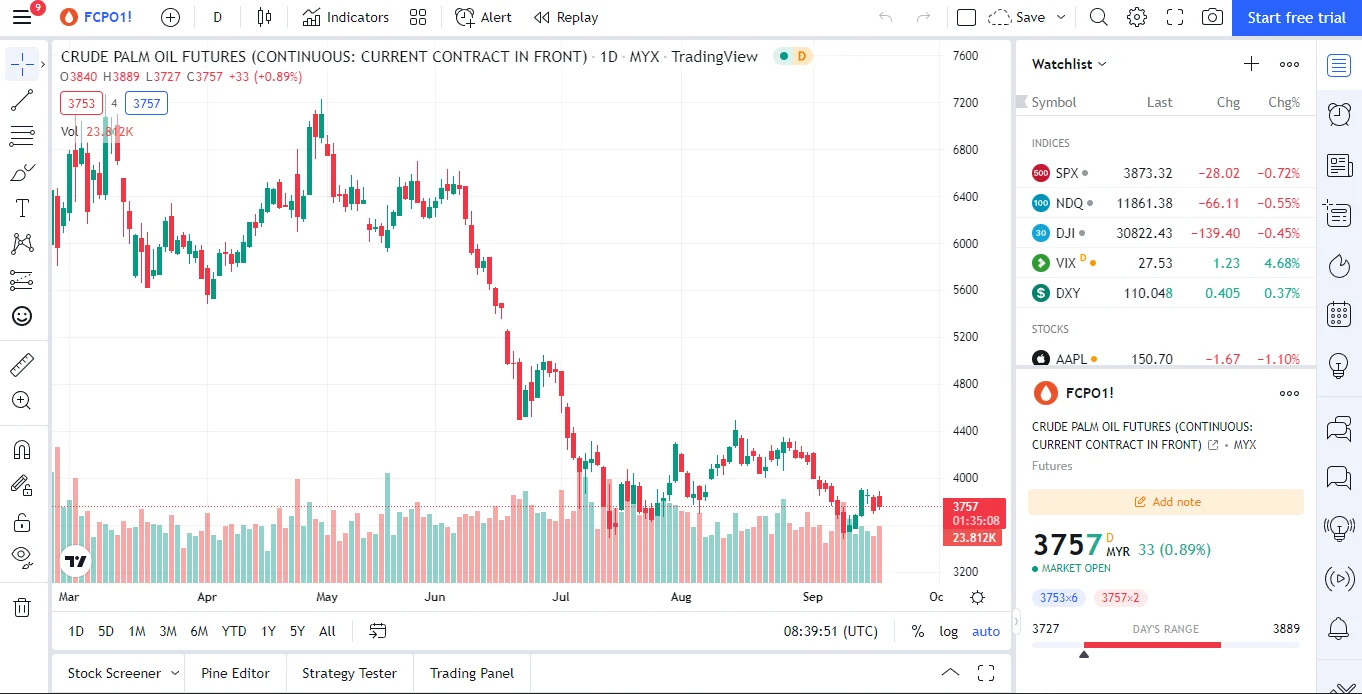
Task: Create an Alert
Action: (x=483, y=17)
